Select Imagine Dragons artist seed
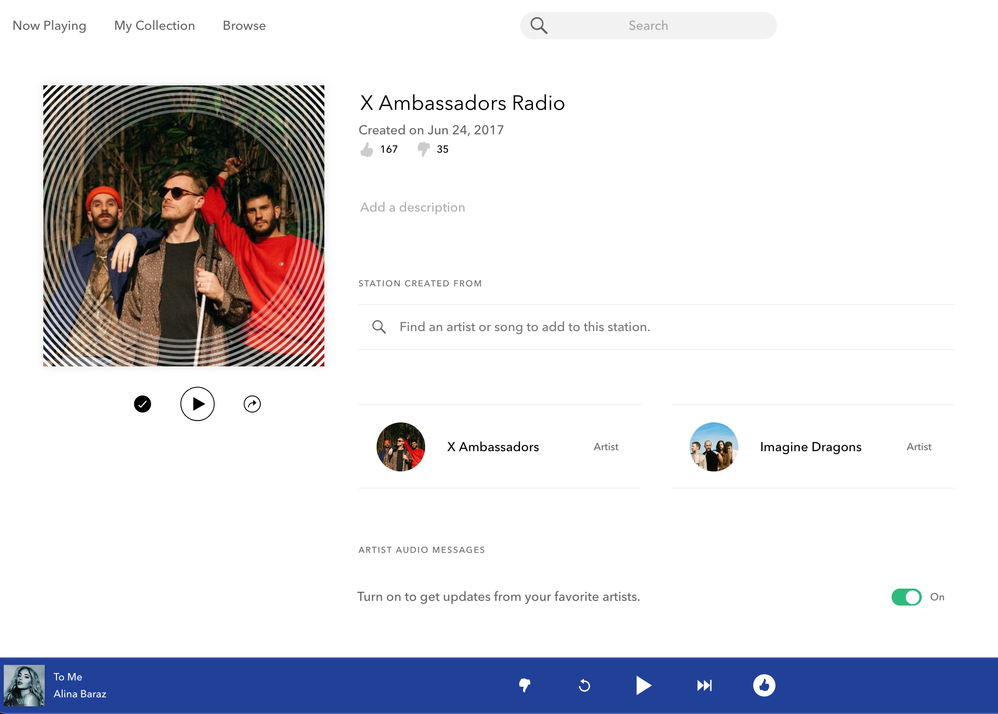 coord(811,447)
